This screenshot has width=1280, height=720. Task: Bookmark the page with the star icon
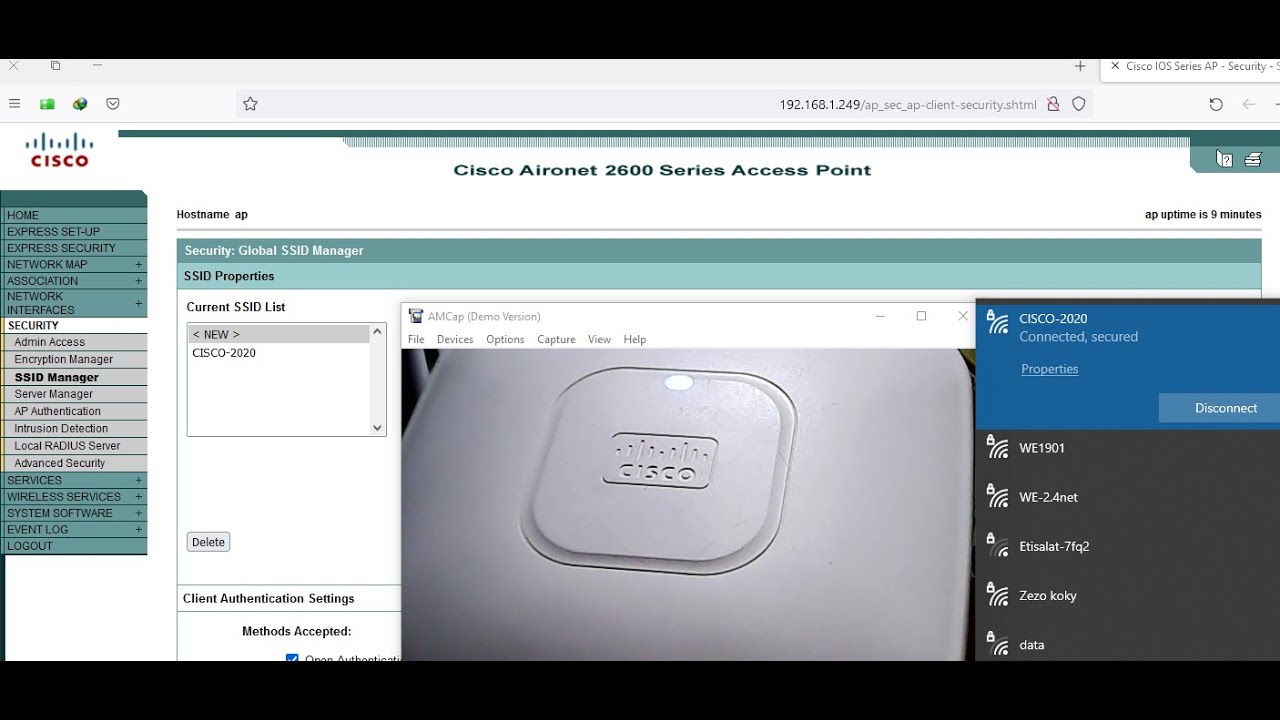[x=250, y=104]
